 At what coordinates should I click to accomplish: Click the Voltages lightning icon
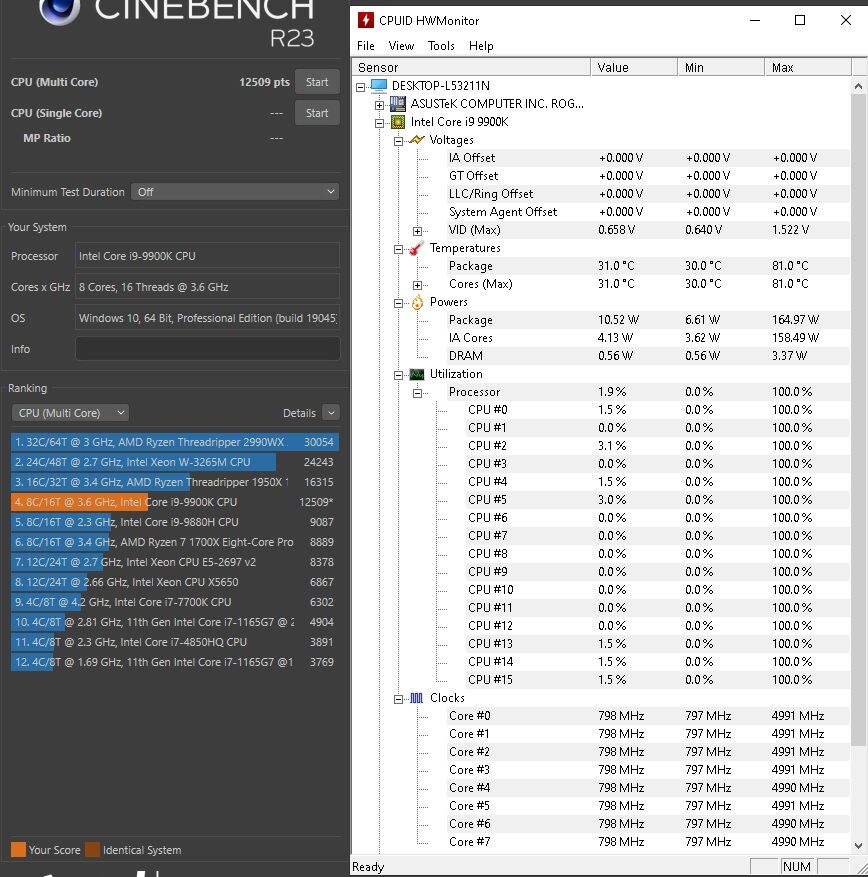tap(417, 140)
